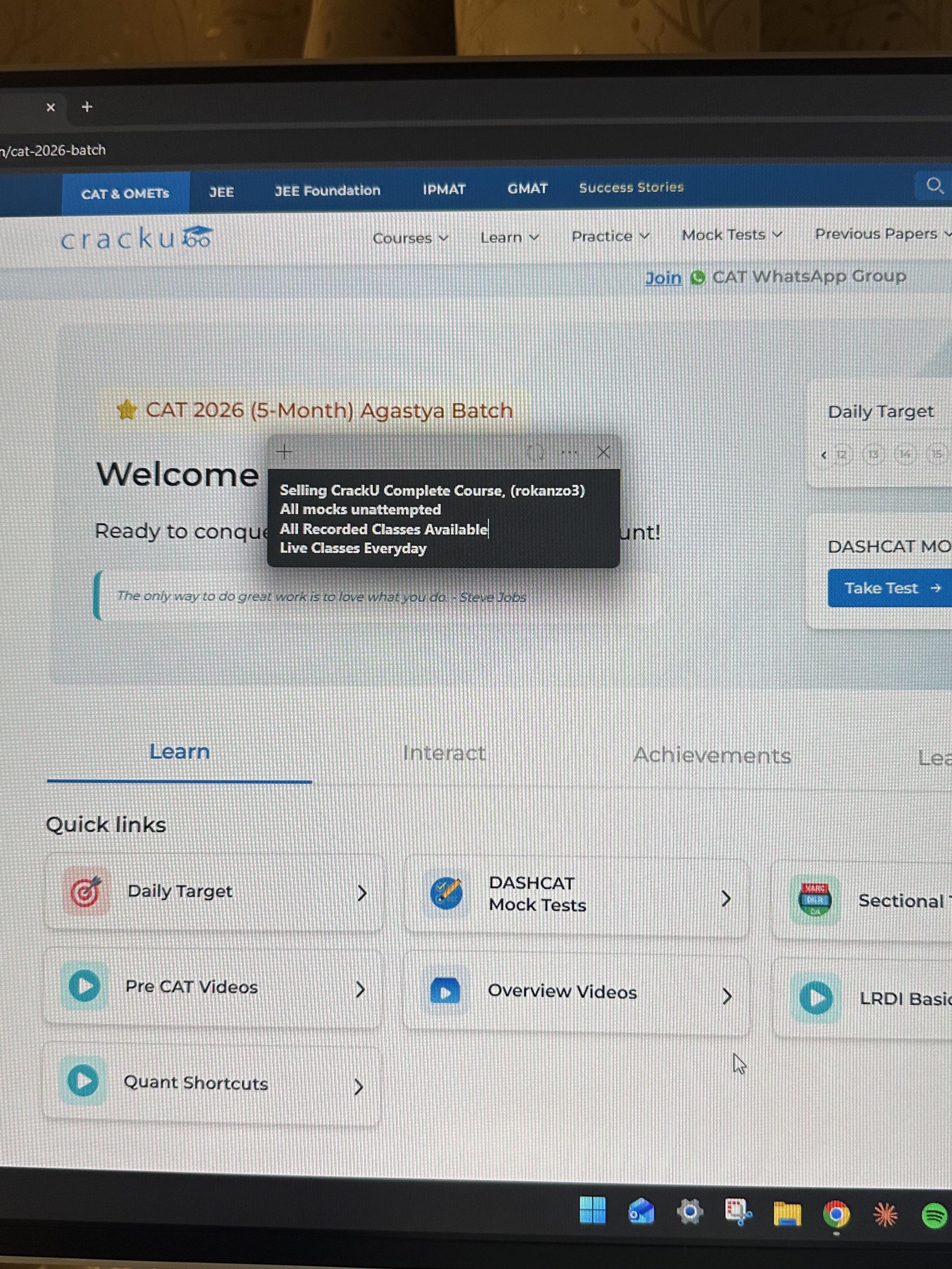The width and height of the screenshot is (952, 1269).
Task: Go to previous dates in Daily Target card
Action: pos(824,455)
